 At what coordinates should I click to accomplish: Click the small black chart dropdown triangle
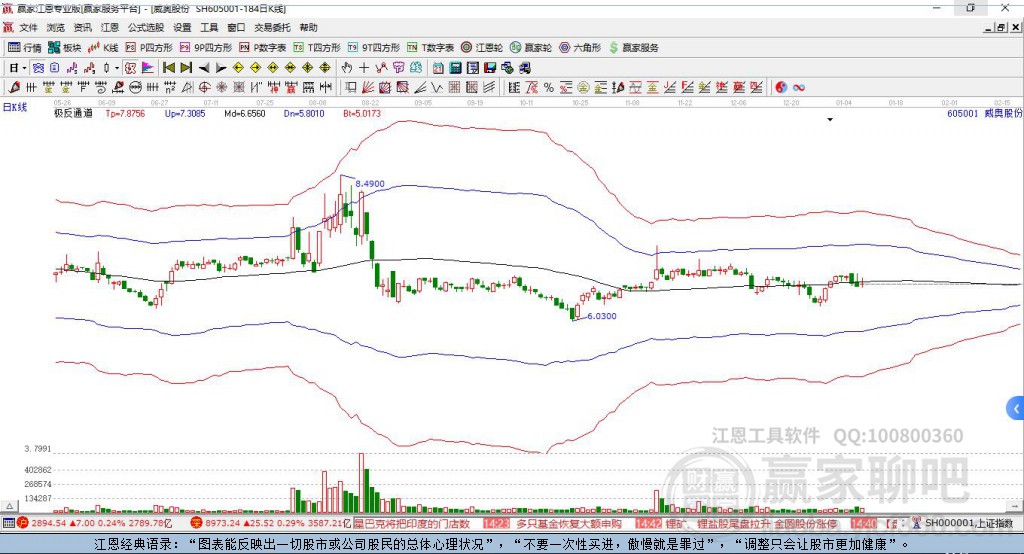(830, 120)
